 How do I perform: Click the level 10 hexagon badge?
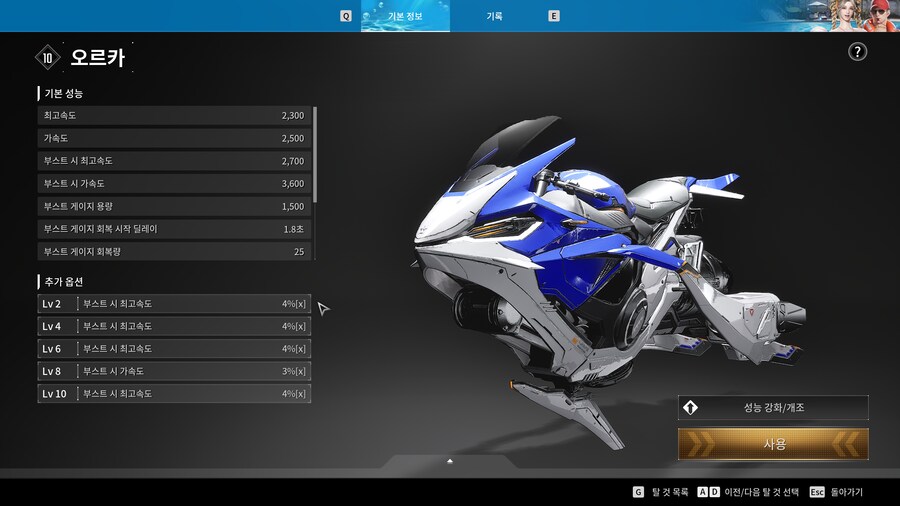pos(48,58)
